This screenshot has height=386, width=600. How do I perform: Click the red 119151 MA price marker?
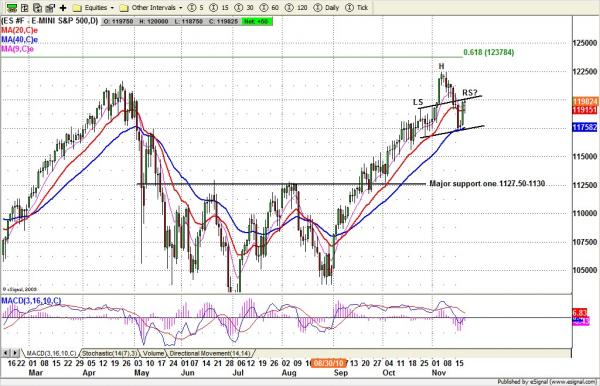click(x=585, y=110)
